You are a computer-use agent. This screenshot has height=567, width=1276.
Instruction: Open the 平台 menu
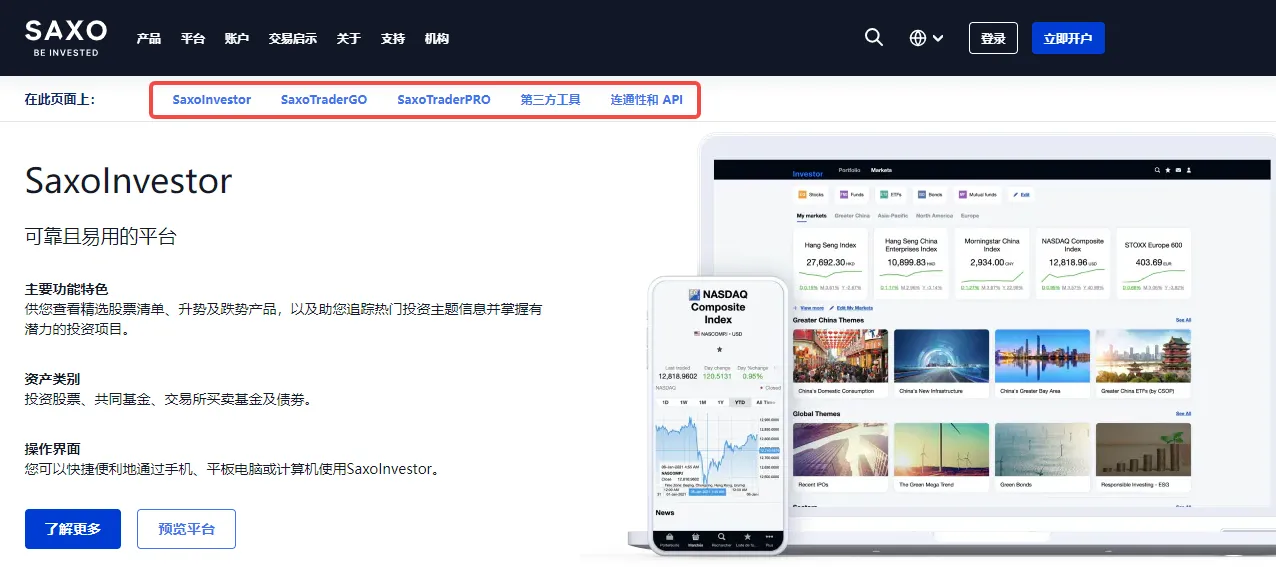(193, 39)
